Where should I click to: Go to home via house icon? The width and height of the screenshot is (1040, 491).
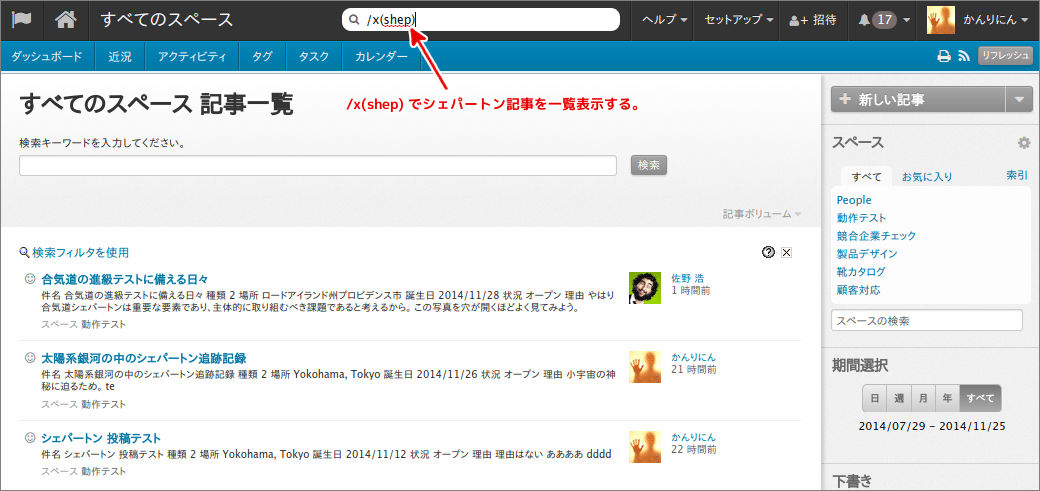[x=66, y=20]
